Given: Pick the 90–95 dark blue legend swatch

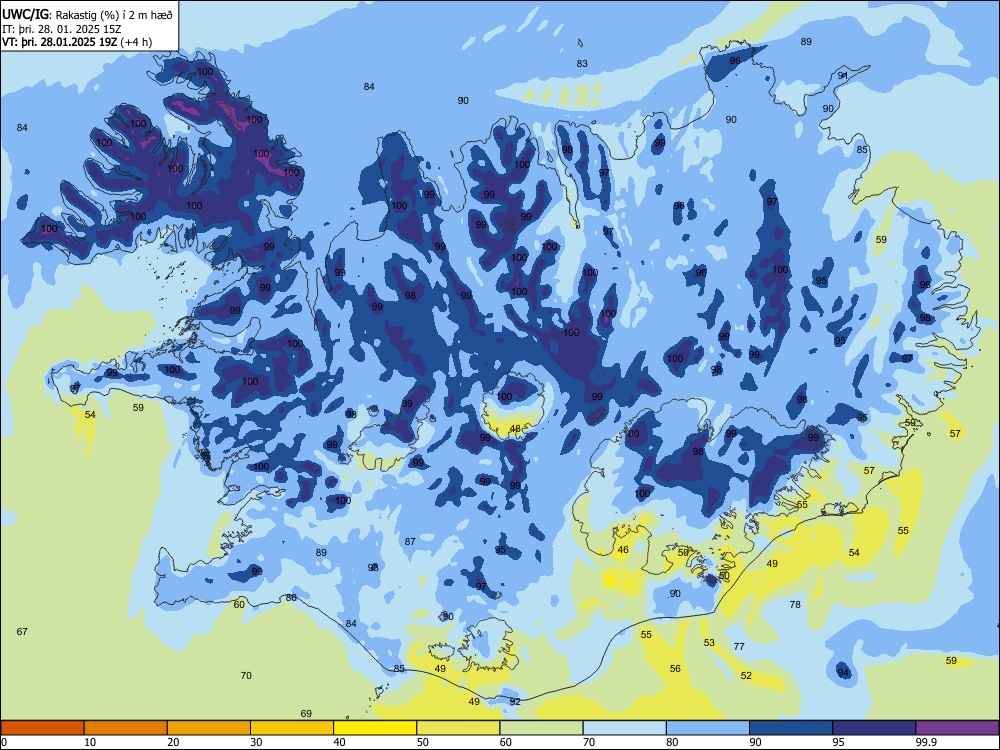Looking at the screenshot, I should [x=791, y=728].
